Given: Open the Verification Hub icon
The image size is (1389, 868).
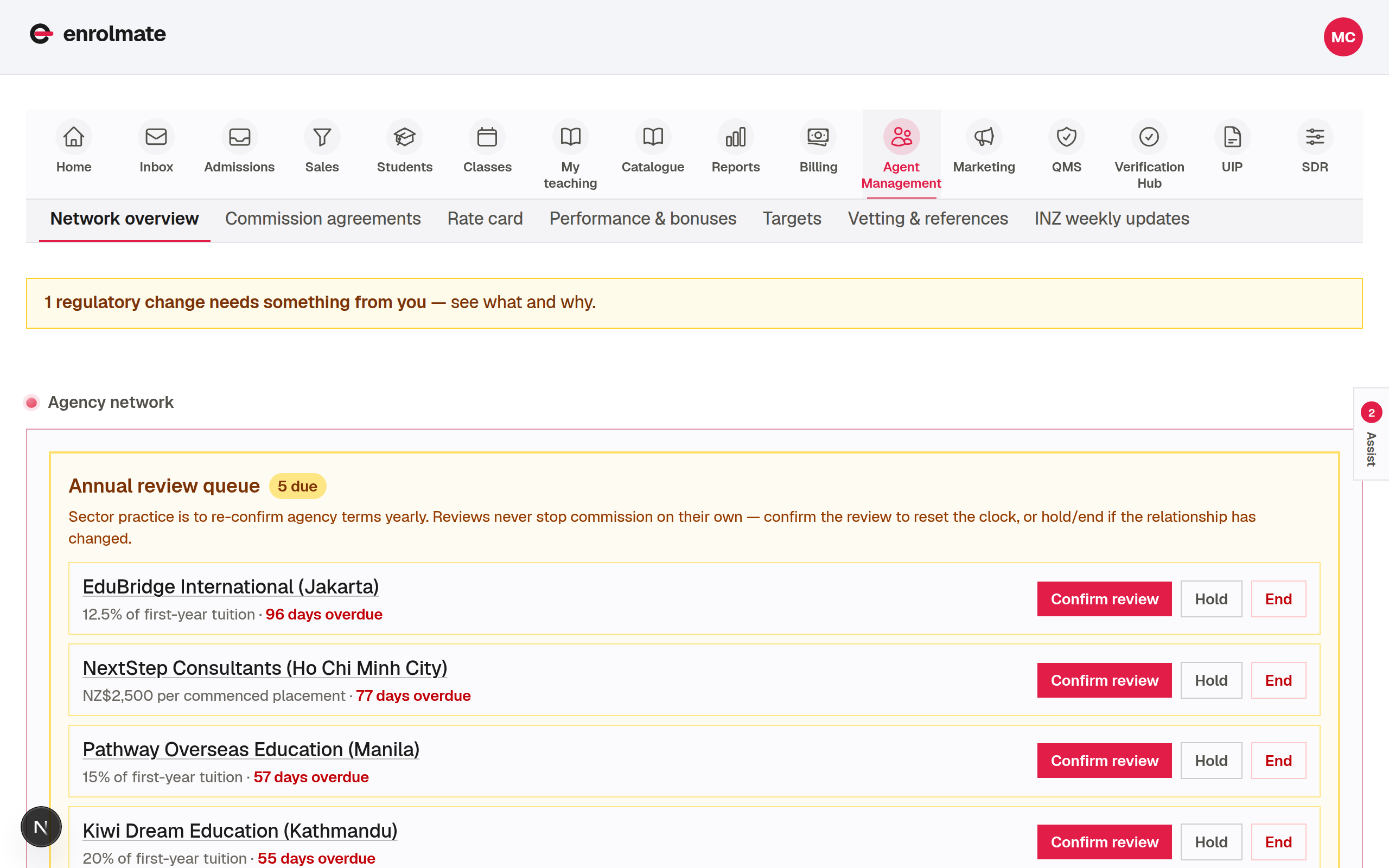Looking at the screenshot, I should tap(1149, 137).
